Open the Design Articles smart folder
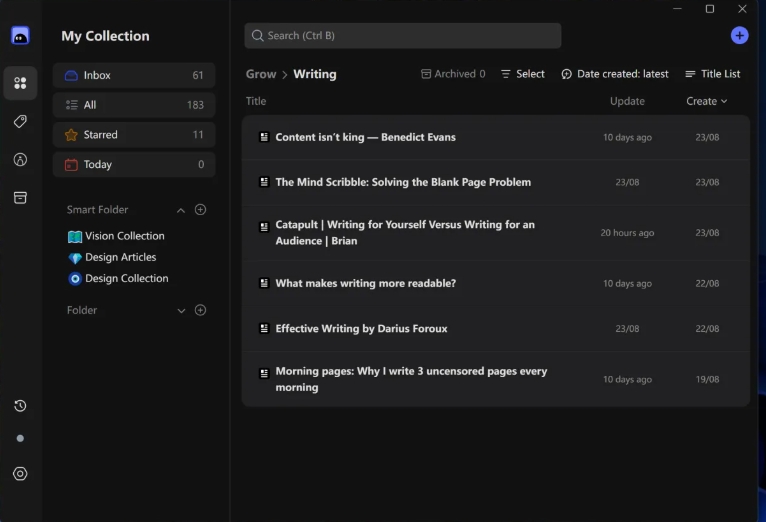This screenshot has width=766, height=522. (112, 257)
